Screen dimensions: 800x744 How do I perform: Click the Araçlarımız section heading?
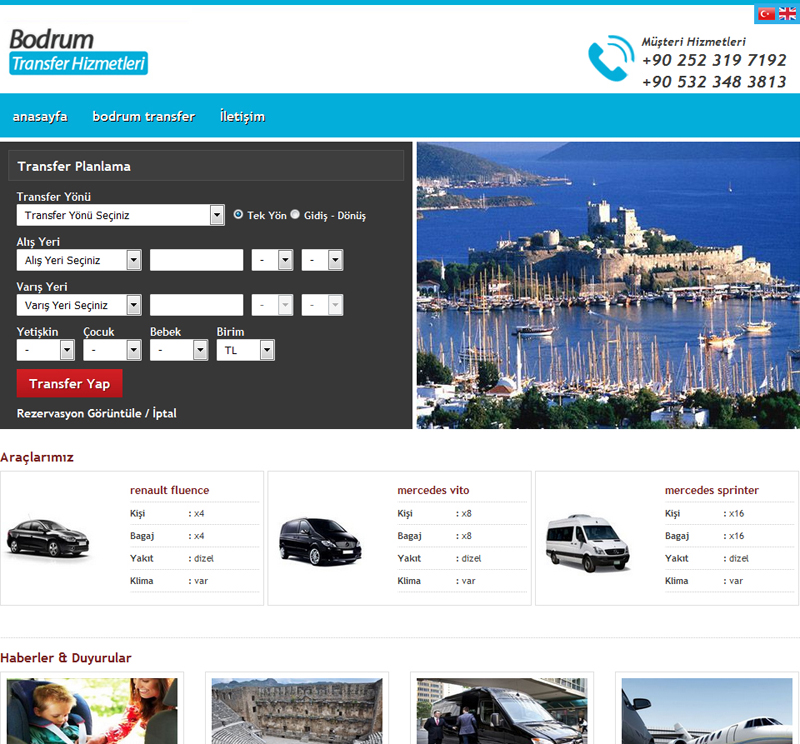click(x=37, y=457)
